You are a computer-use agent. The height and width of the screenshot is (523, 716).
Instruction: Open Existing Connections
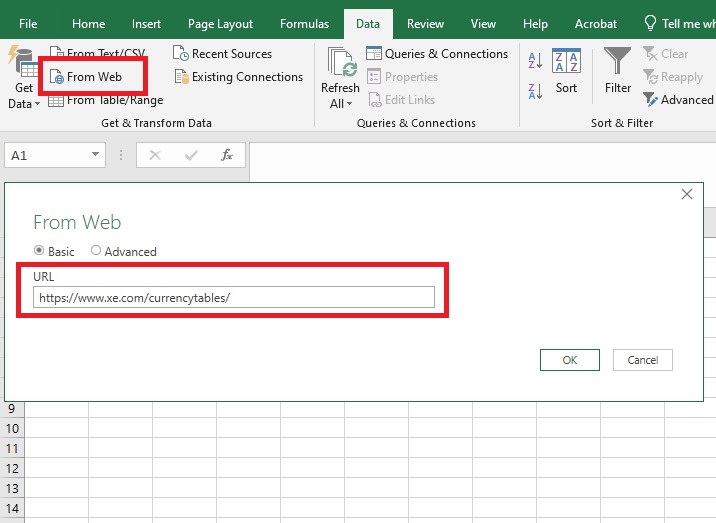point(238,77)
